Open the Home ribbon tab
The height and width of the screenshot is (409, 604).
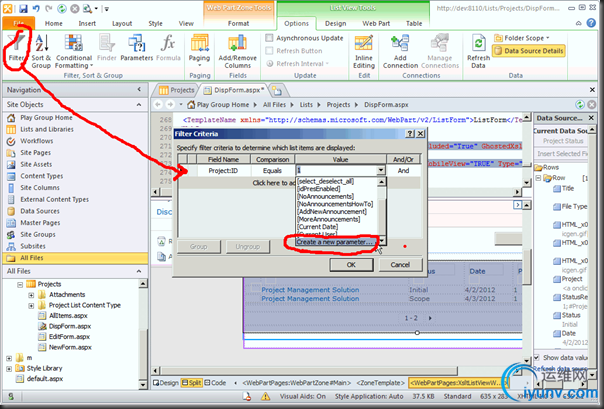pyautogui.click(x=54, y=23)
